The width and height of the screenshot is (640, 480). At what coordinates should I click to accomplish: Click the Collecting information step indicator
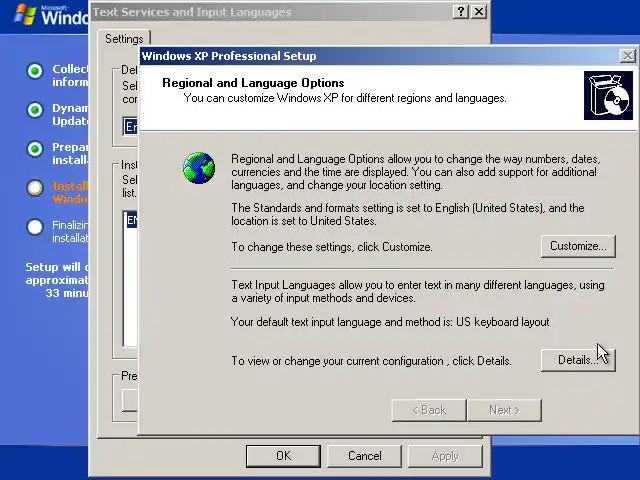pyautogui.click(x=35, y=71)
